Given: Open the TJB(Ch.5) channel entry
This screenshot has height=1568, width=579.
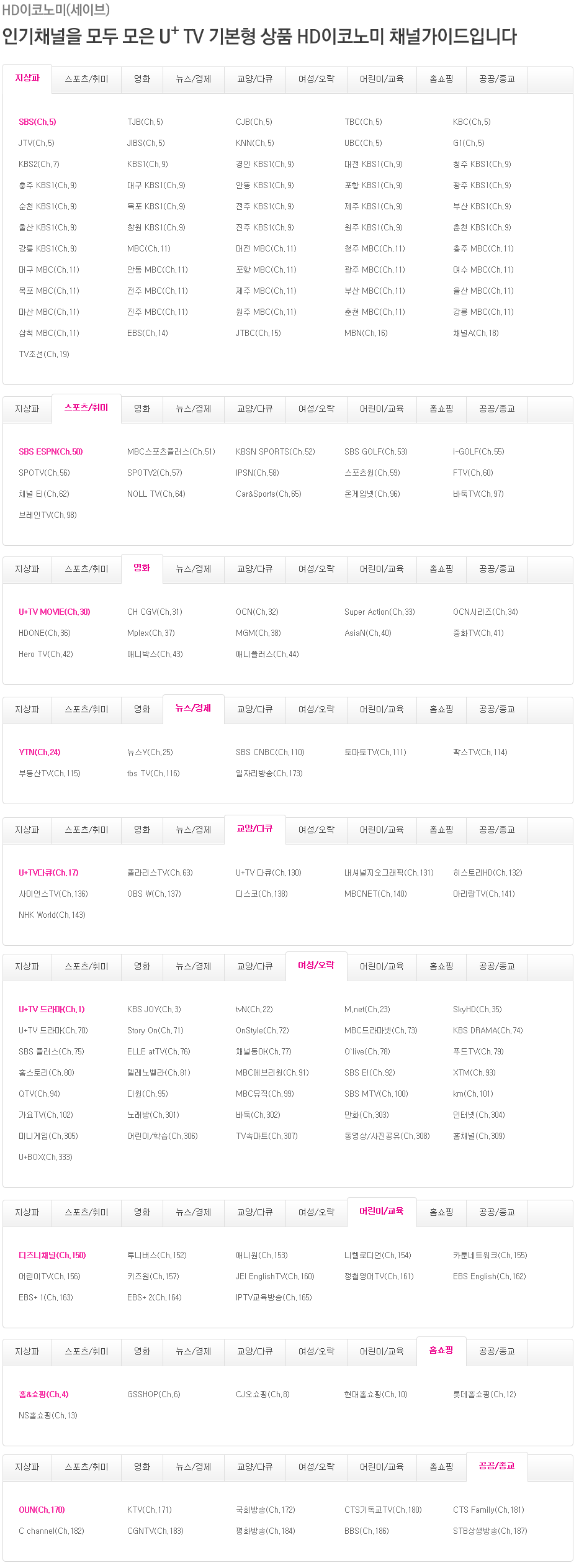Looking at the screenshot, I should 145,122.
